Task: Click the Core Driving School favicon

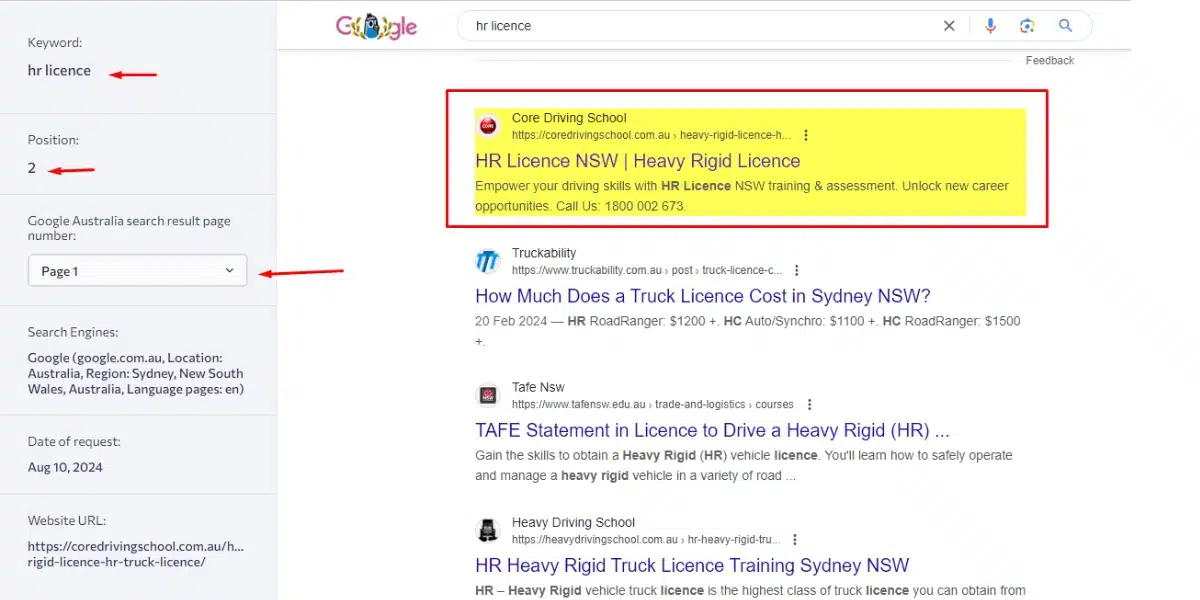Action: click(x=488, y=126)
